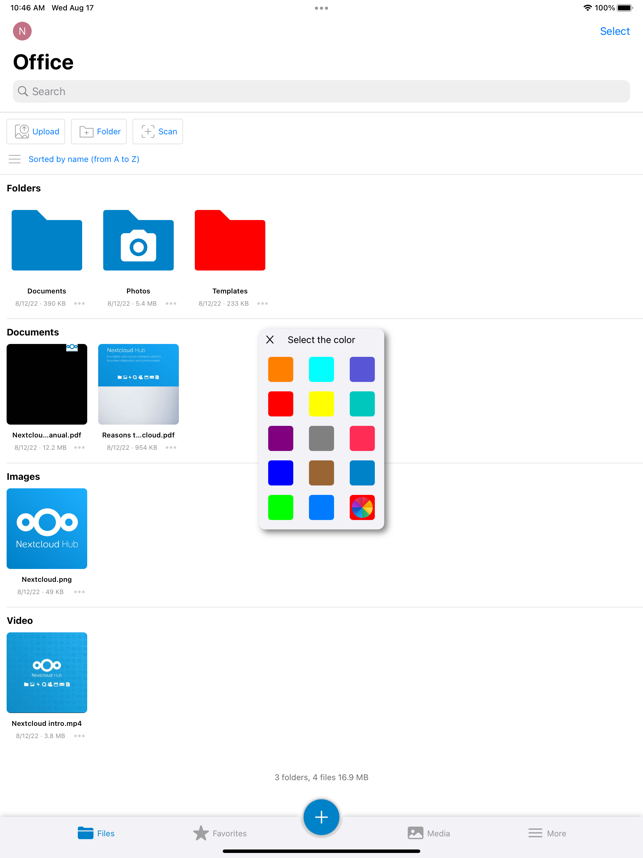
Task: Tap the user avatar N
Action: click(x=22, y=31)
